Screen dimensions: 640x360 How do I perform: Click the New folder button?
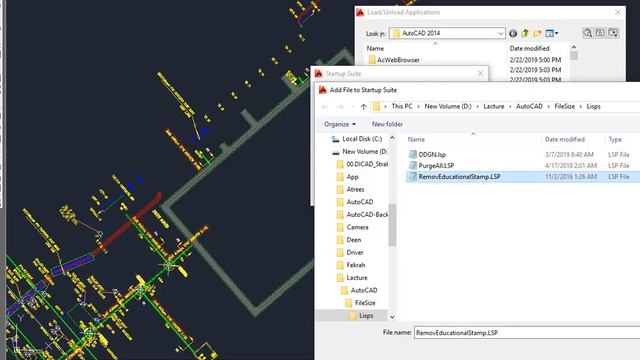pyautogui.click(x=387, y=124)
